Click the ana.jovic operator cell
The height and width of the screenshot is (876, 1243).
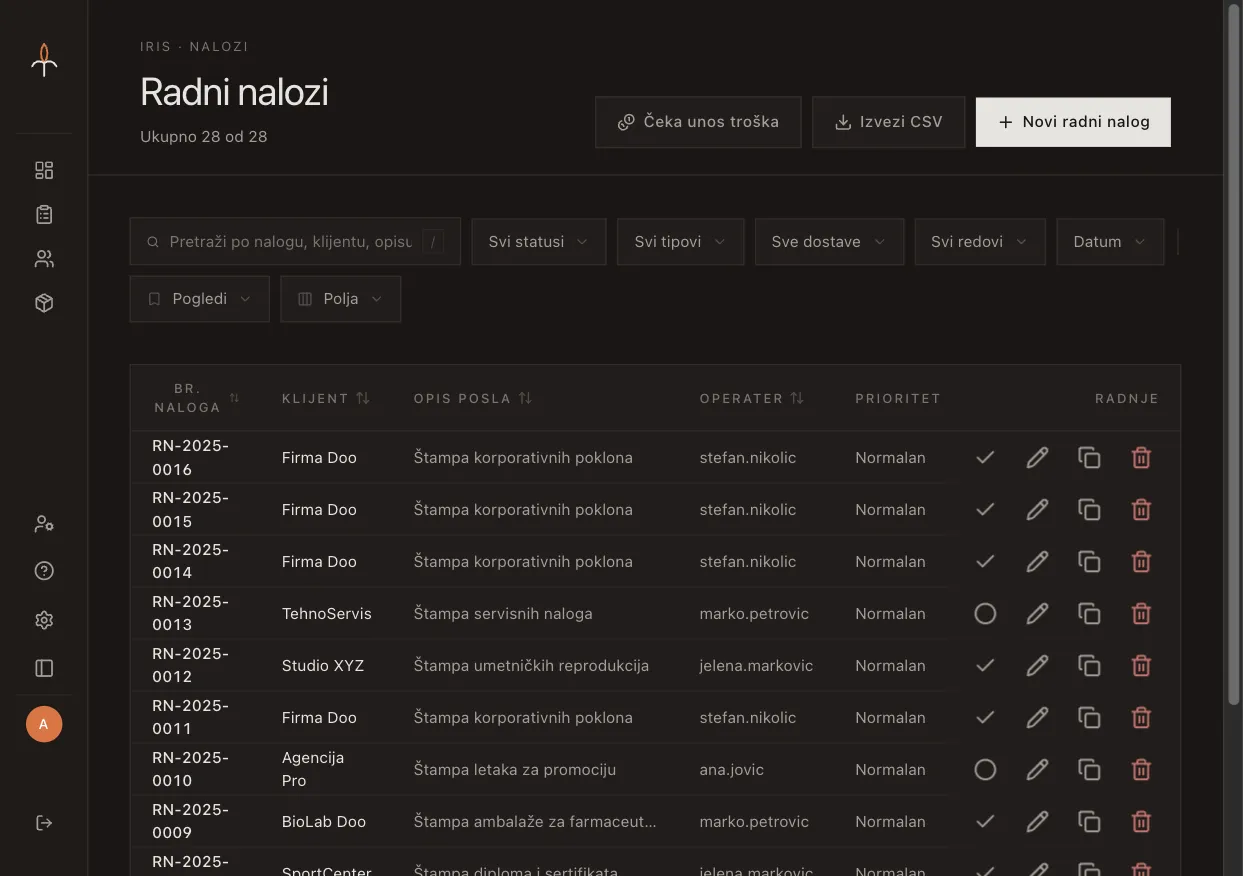732,770
